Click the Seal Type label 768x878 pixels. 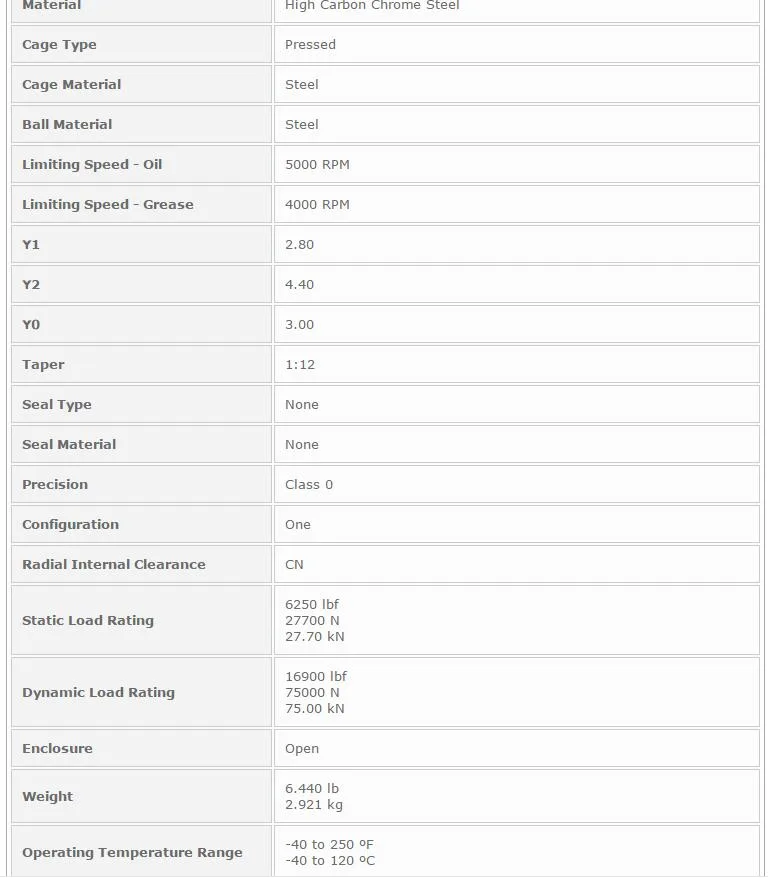click(x=57, y=404)
